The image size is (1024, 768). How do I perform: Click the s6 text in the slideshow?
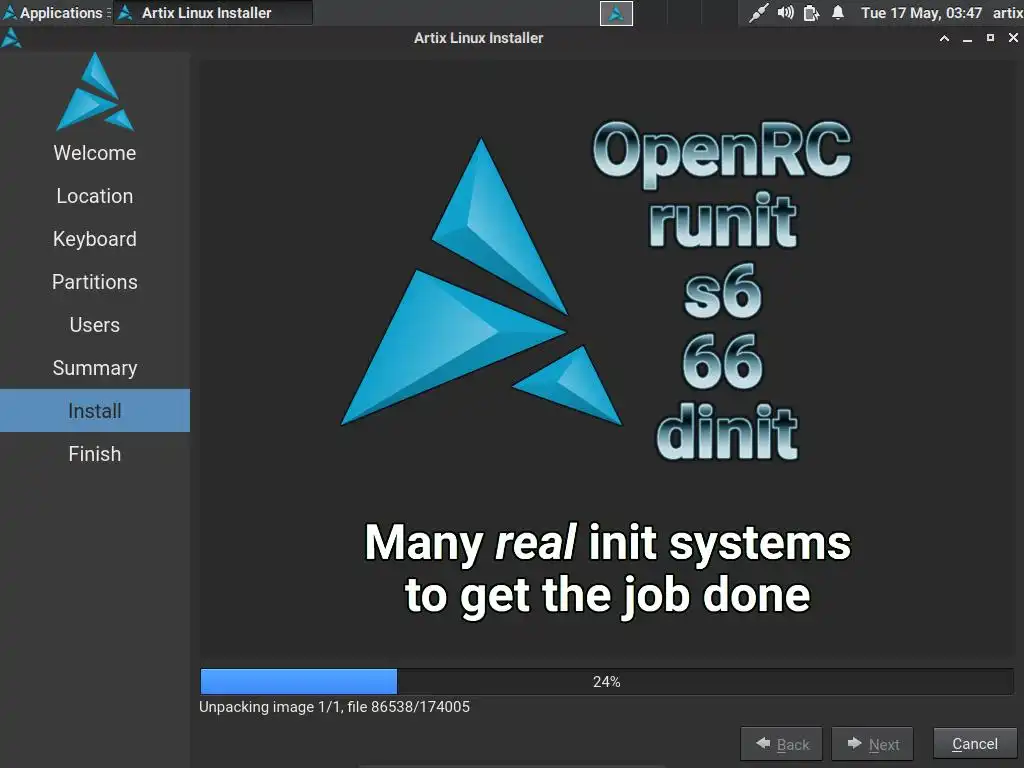[723, 292]
